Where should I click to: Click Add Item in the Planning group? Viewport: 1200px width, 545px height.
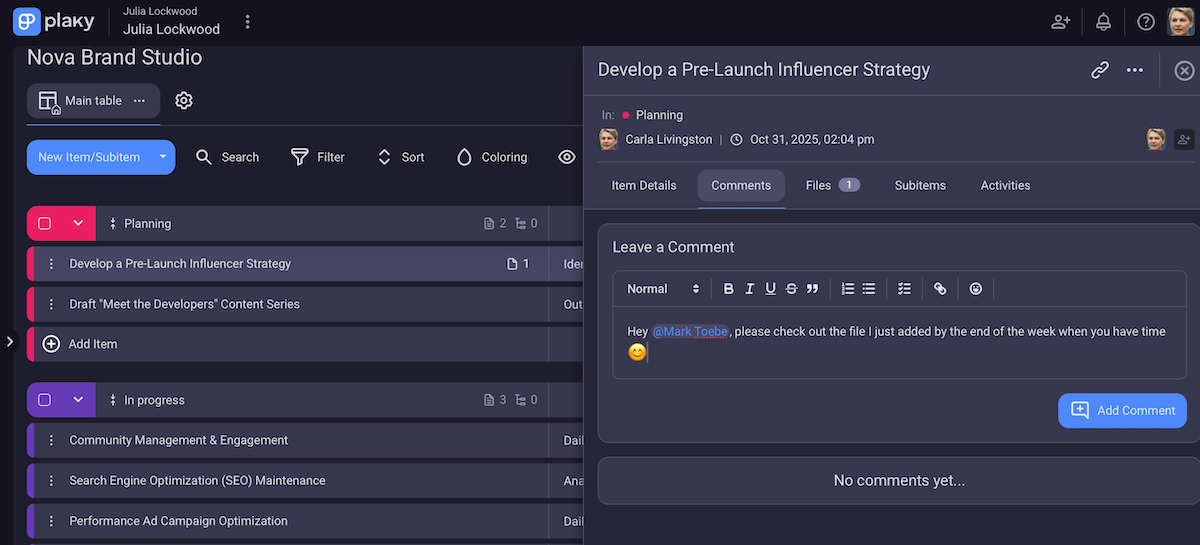tap(92, 344)
